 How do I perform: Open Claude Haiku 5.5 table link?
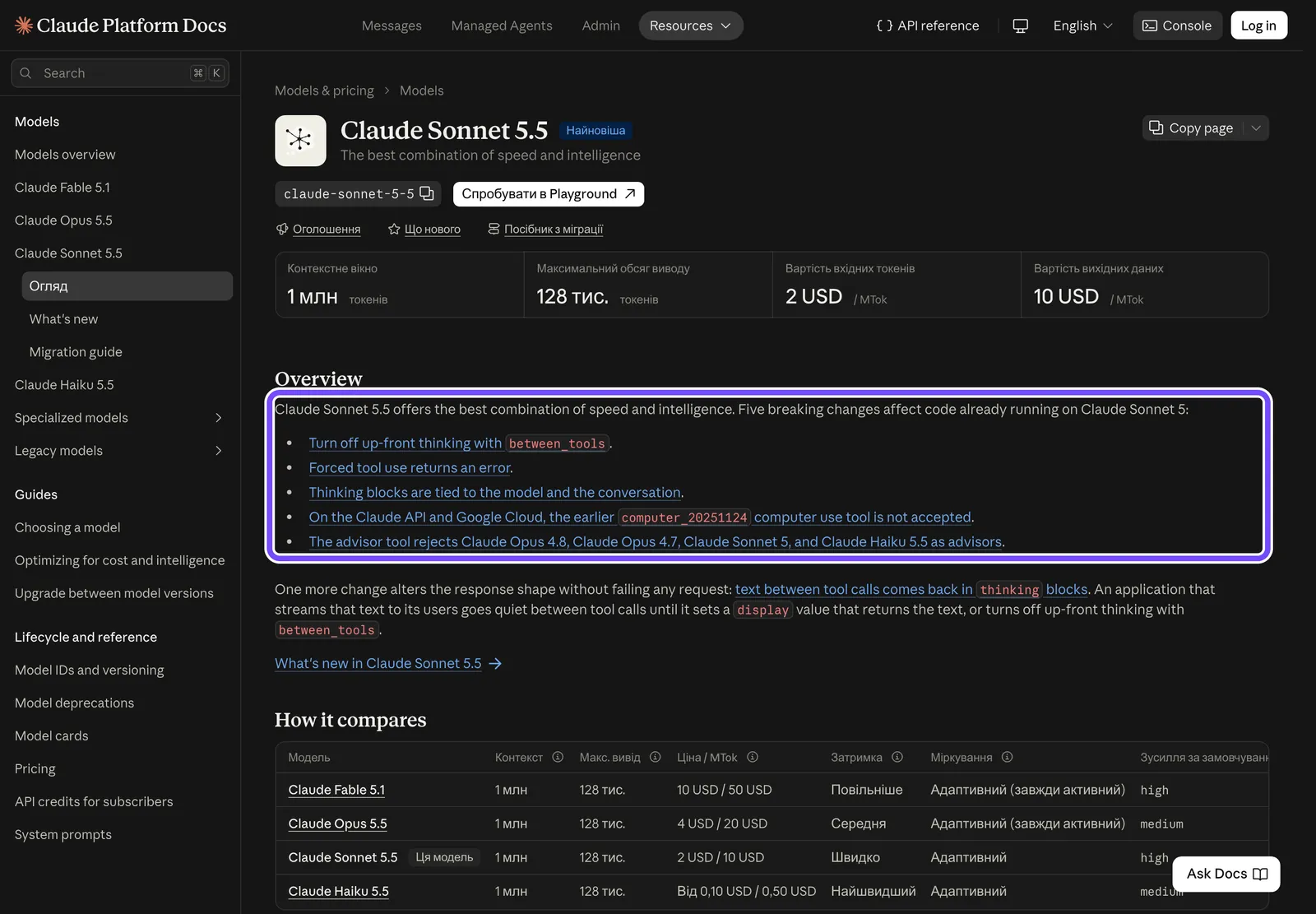[x=338, y=891]
